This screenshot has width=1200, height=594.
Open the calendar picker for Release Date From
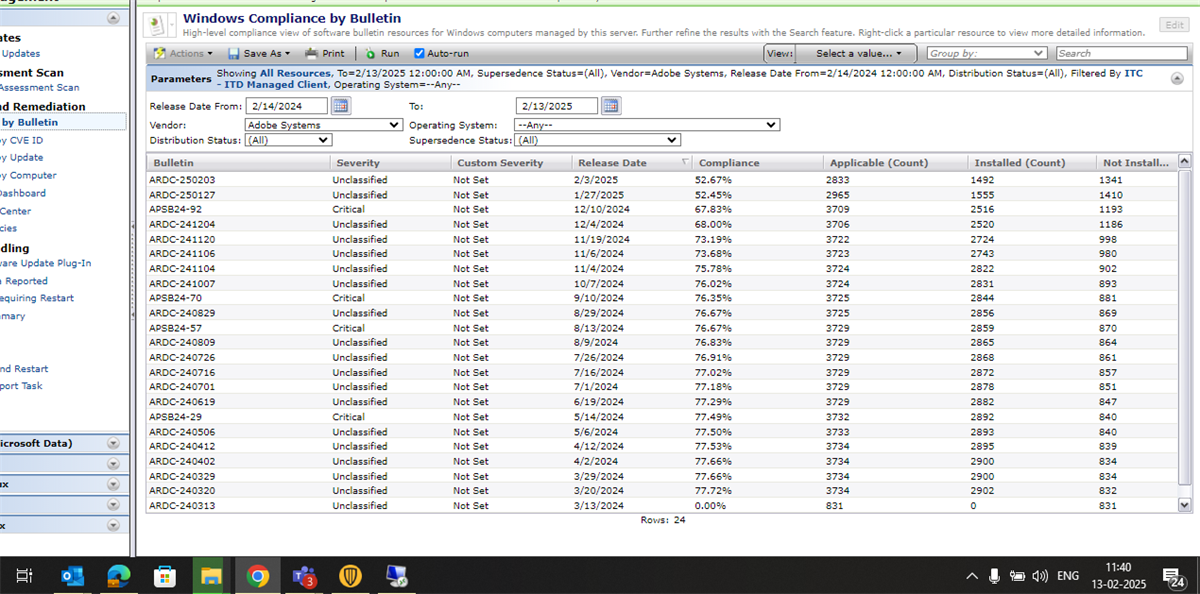coord(340,106)
